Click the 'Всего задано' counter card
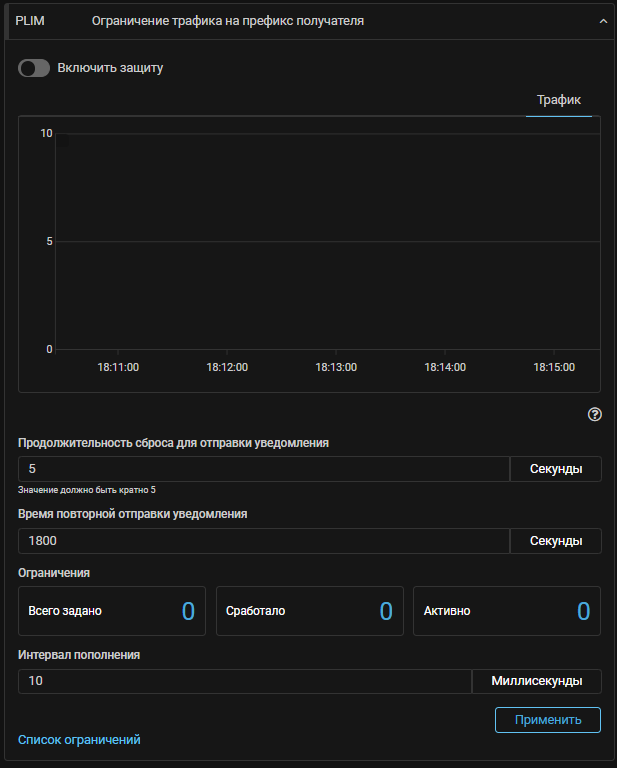617x768 pixels. point(111,611)
